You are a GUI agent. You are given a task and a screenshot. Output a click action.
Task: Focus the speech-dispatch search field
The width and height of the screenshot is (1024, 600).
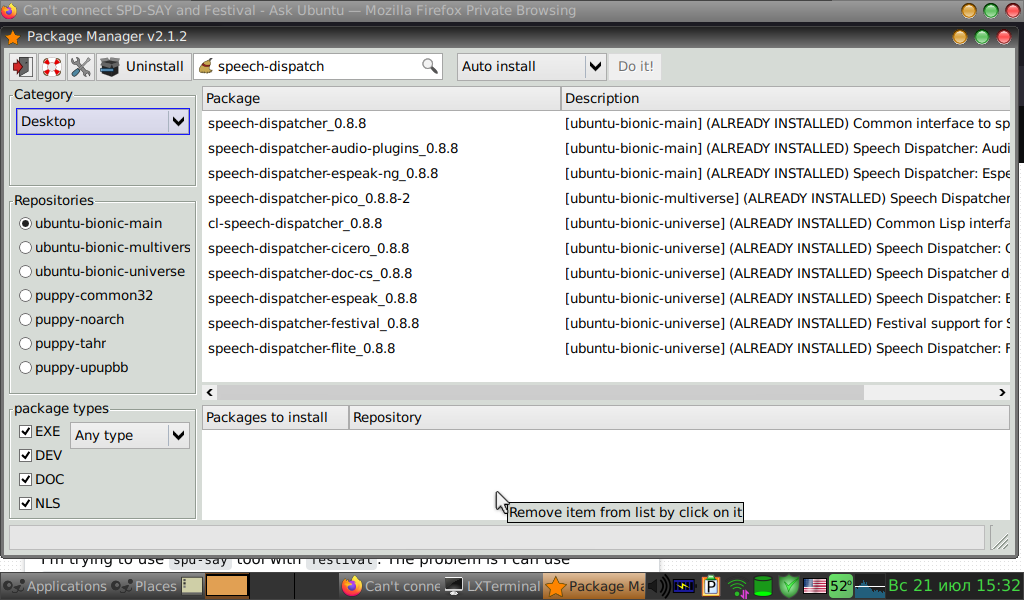point(317,67)
